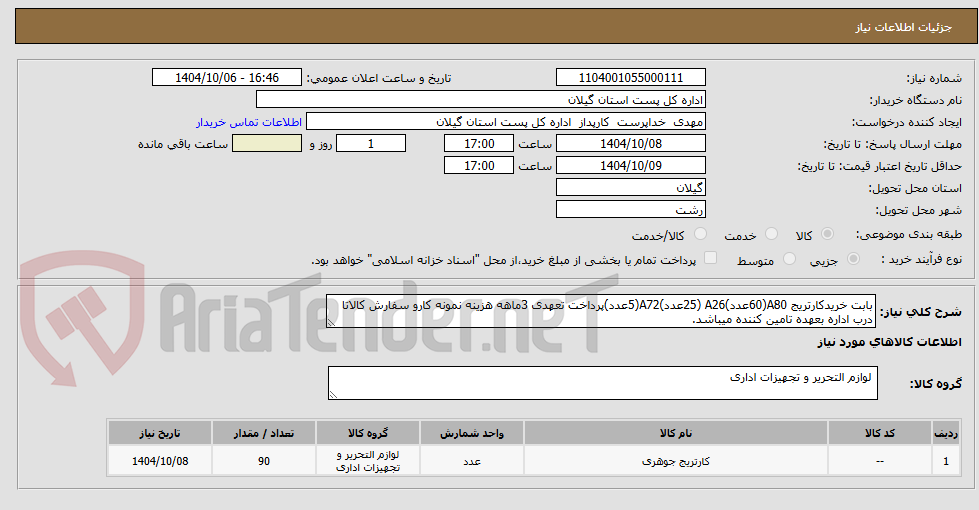Click the goods group cell in the table row
979x510 pixels.
coord(368,461)
